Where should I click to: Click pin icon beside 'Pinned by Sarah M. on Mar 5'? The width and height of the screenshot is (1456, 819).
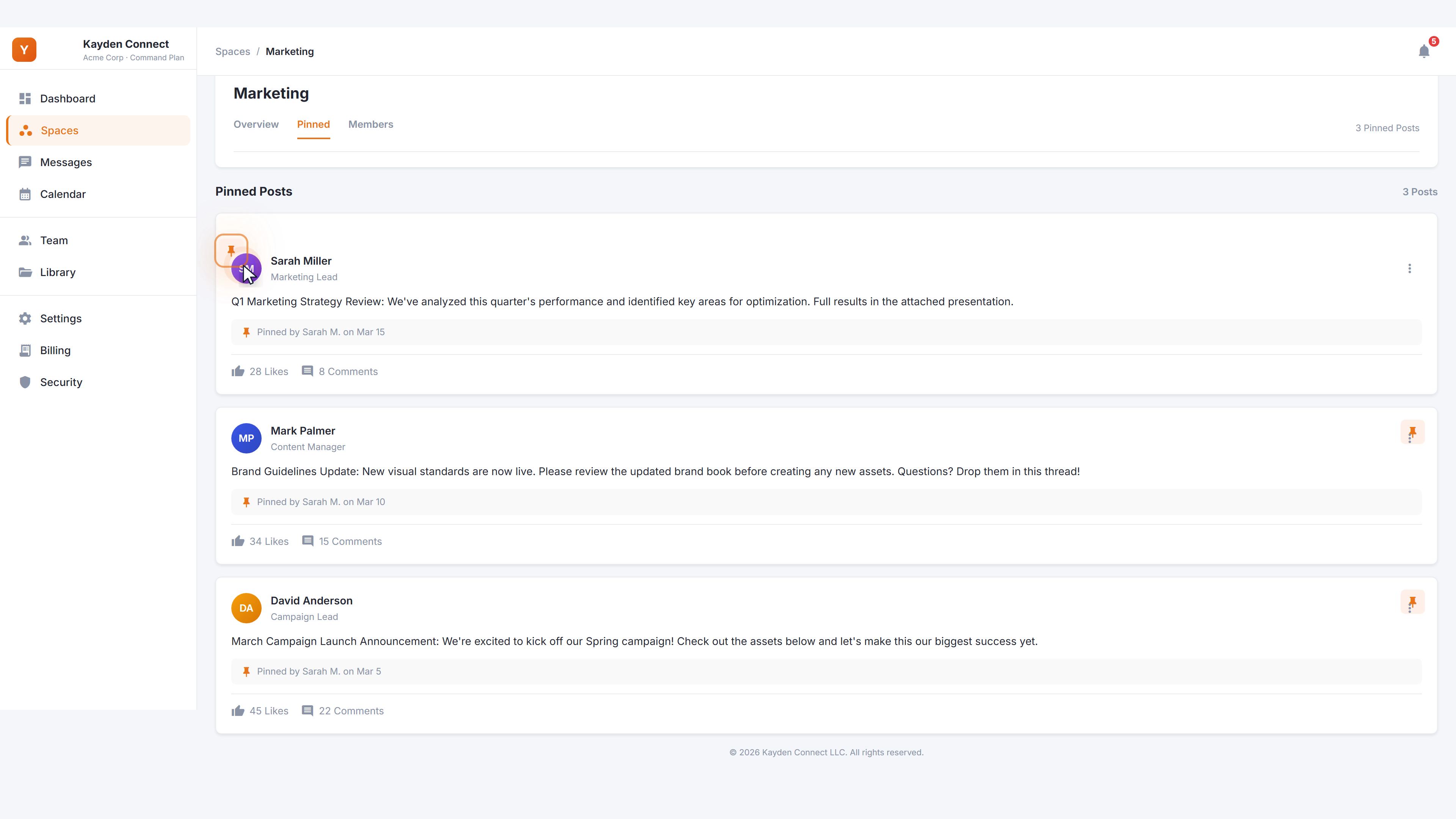(246, 672)
